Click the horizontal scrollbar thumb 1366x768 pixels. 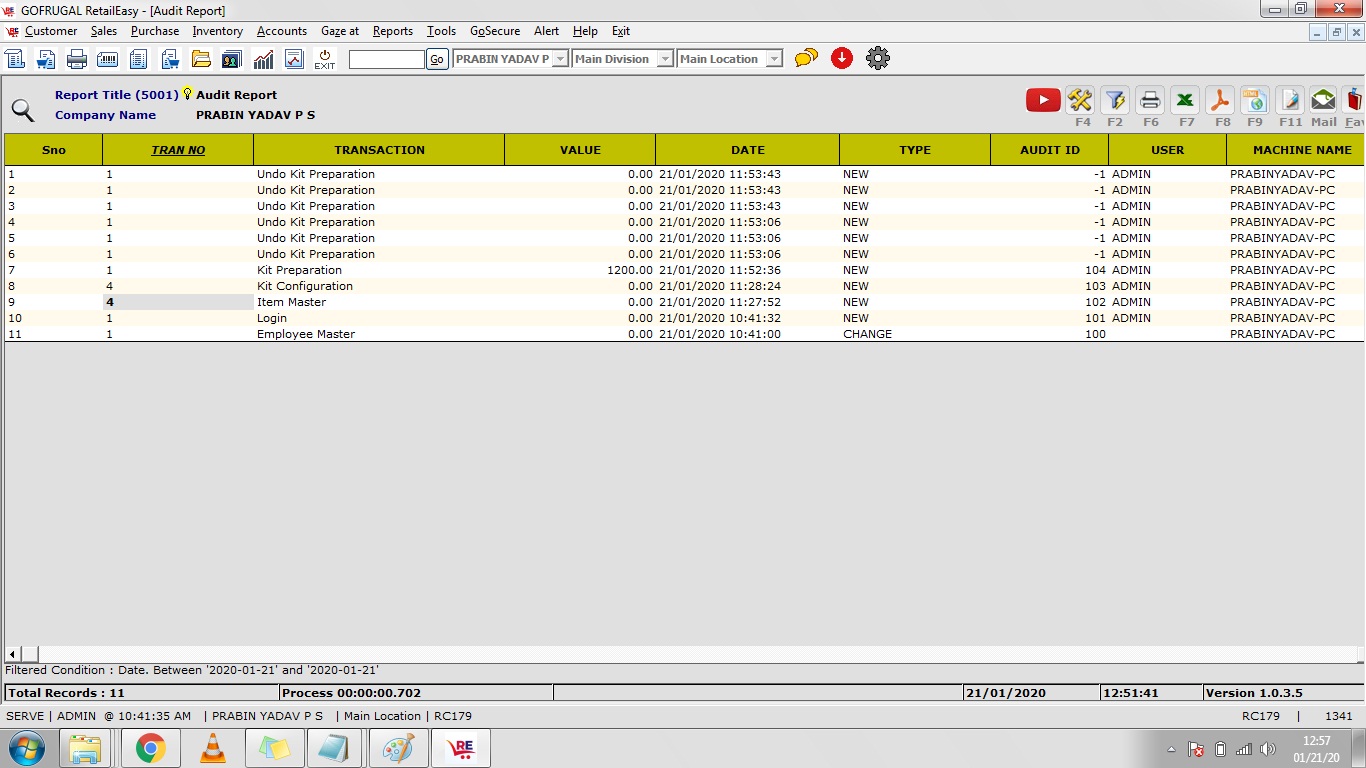coord(29,654)
